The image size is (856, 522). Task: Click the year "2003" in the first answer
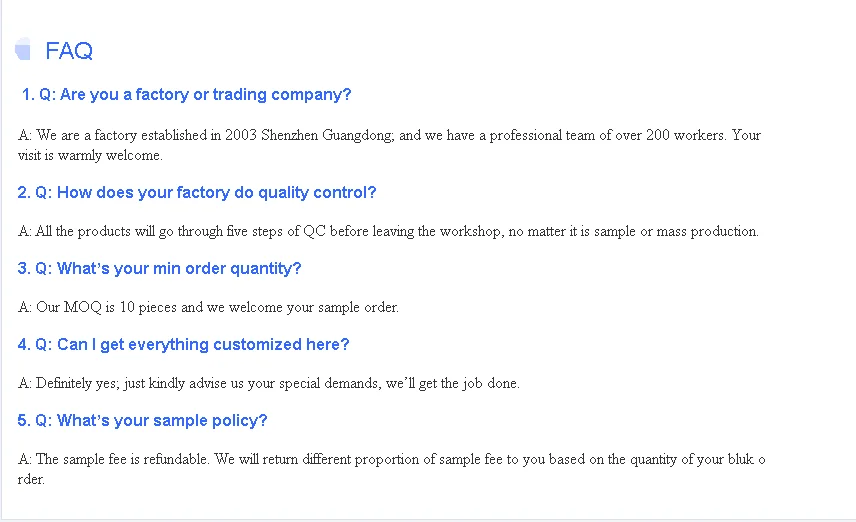point(241,135)
